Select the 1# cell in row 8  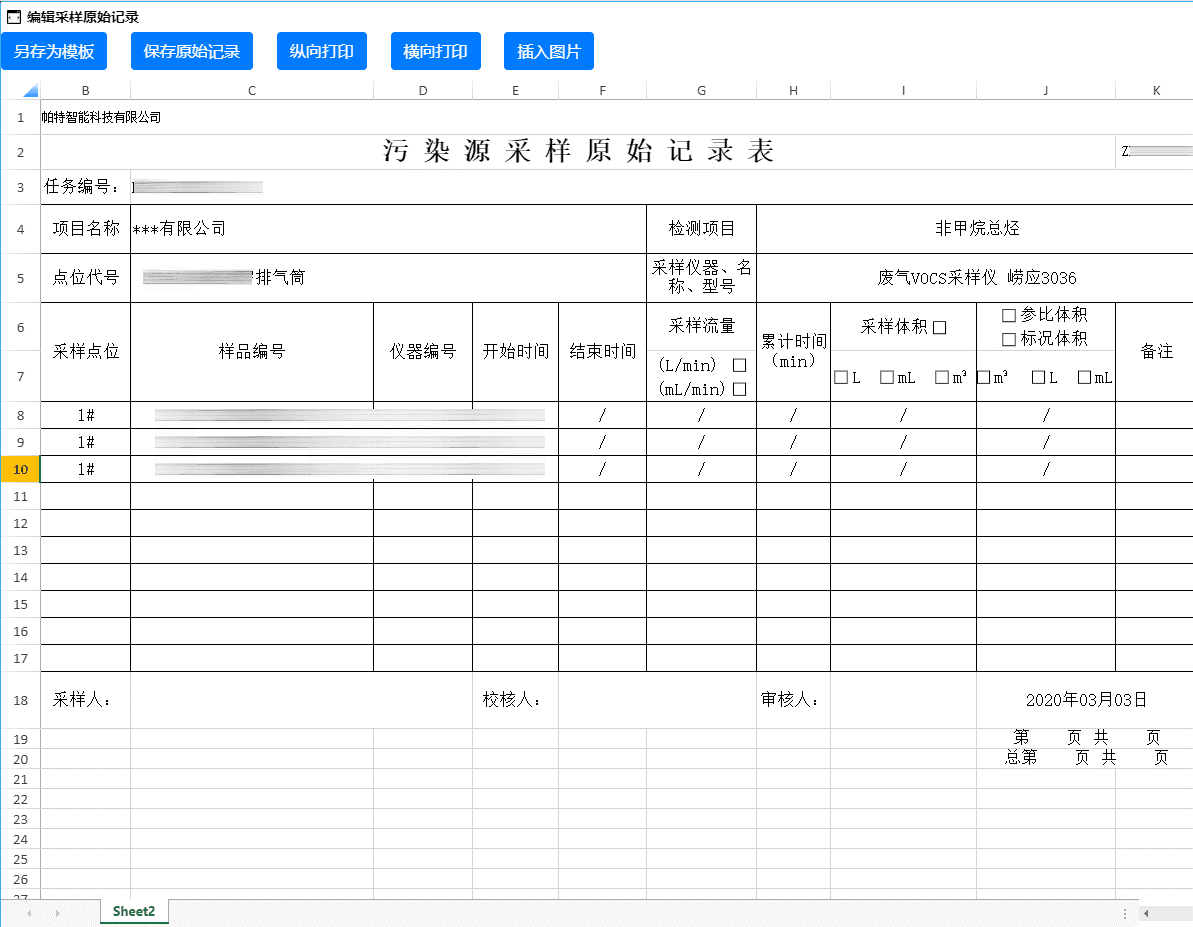pyautogui.click(x=85, y=415)
